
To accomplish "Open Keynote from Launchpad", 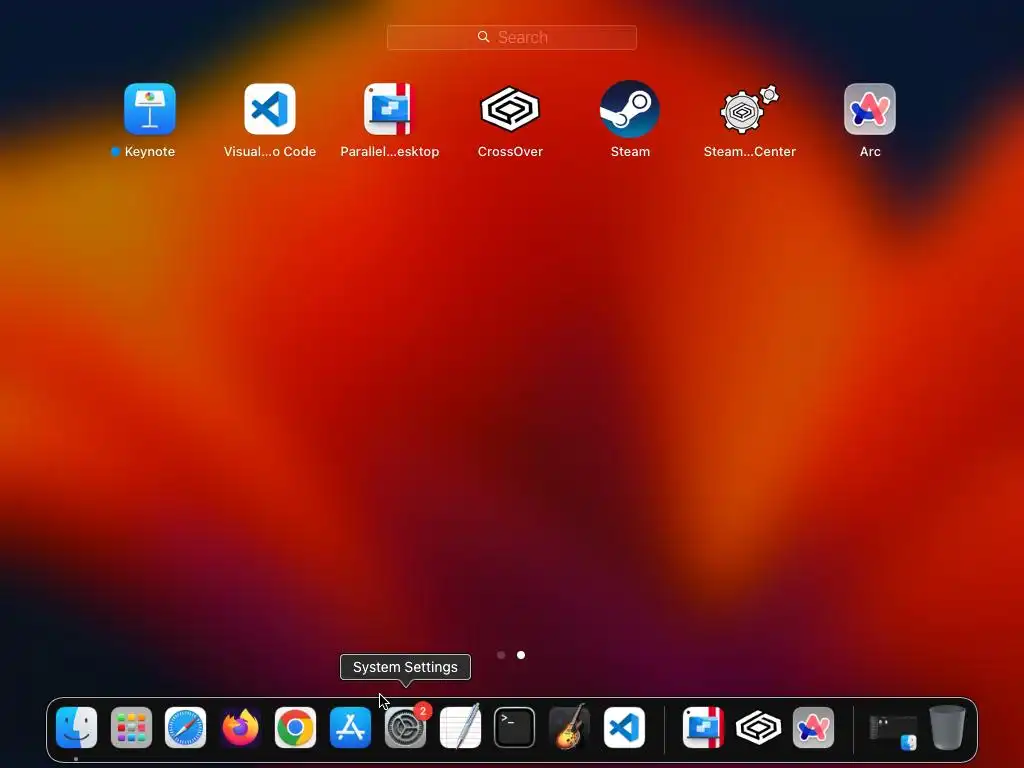I will [x=150, y=109].
